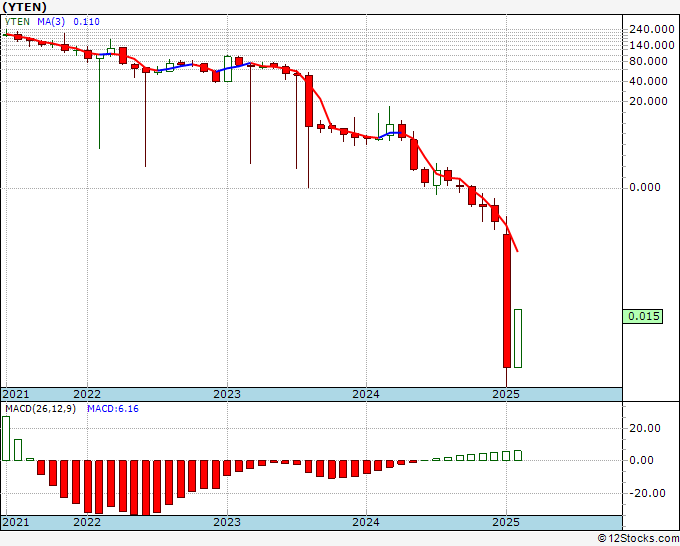
Task: Click the 2022 label on price chart axis
Action: tap(87, 394)
